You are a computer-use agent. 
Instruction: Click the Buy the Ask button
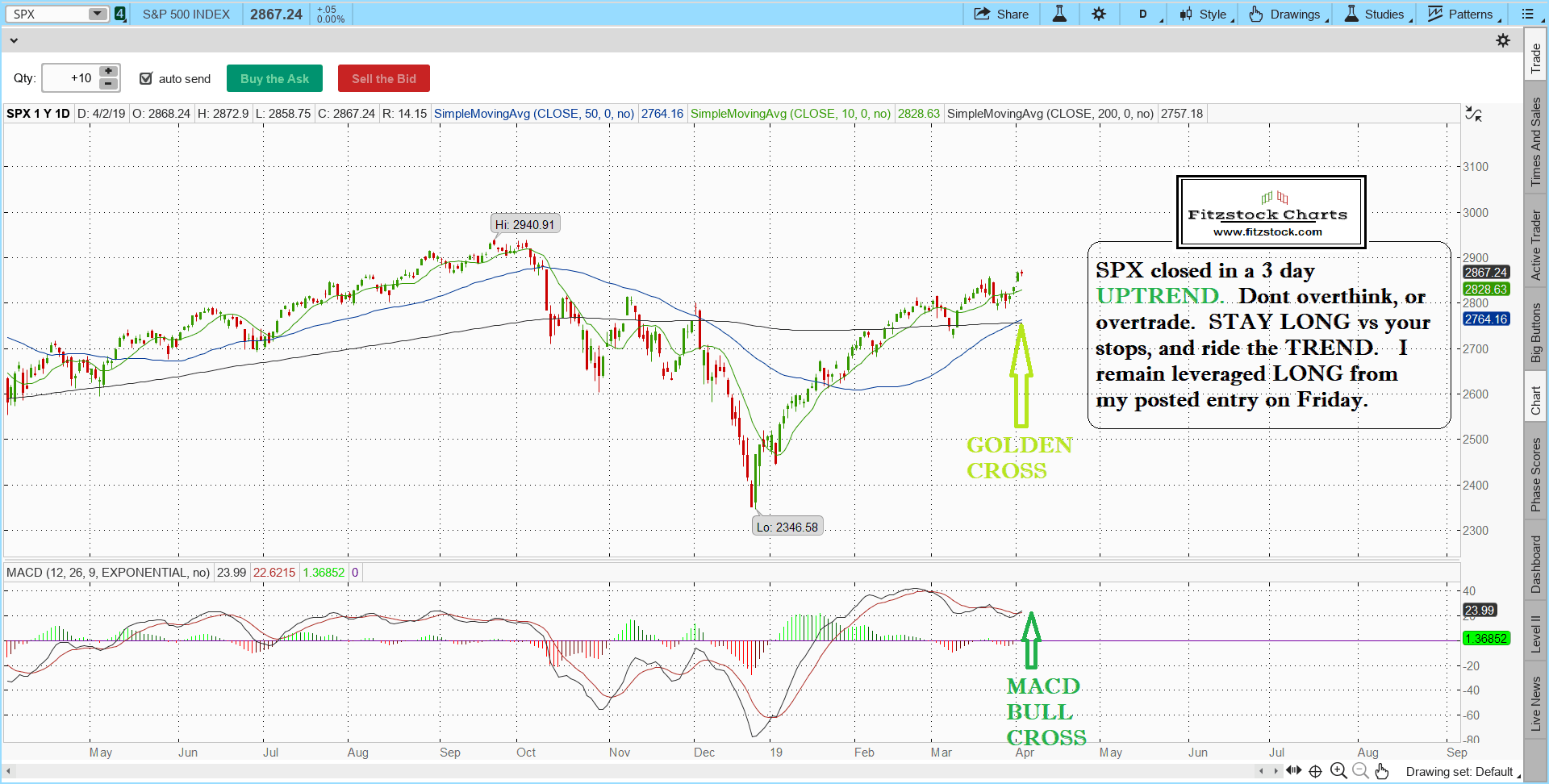pyautogui.click(x=274, y=78)
